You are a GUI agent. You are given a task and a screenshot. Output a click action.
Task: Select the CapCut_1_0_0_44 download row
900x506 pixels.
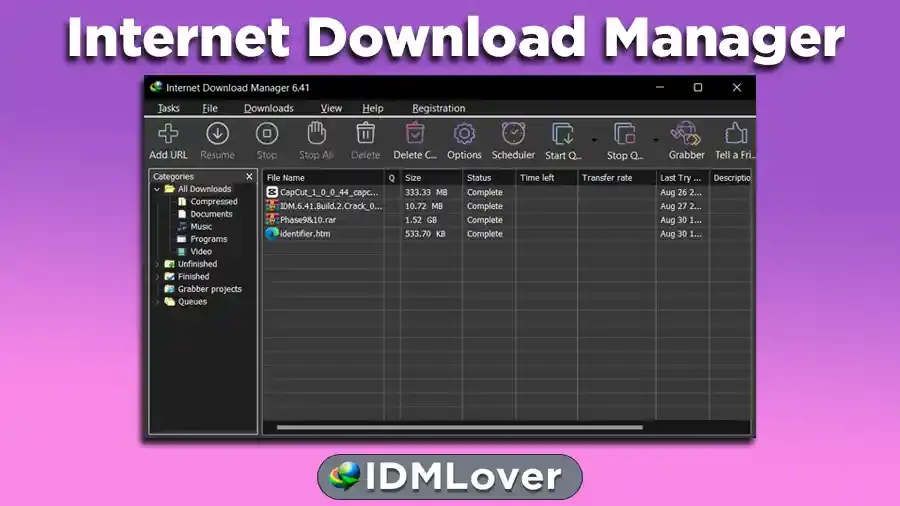click(507, 192)
